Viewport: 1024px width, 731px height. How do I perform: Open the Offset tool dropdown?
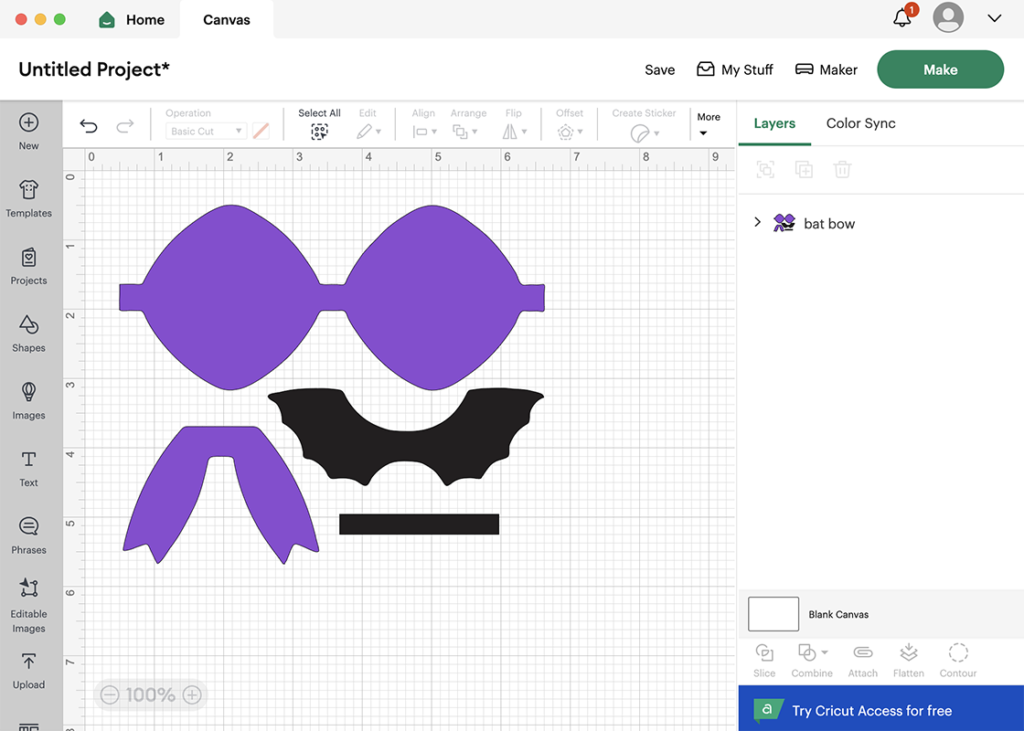coord(569,132)
